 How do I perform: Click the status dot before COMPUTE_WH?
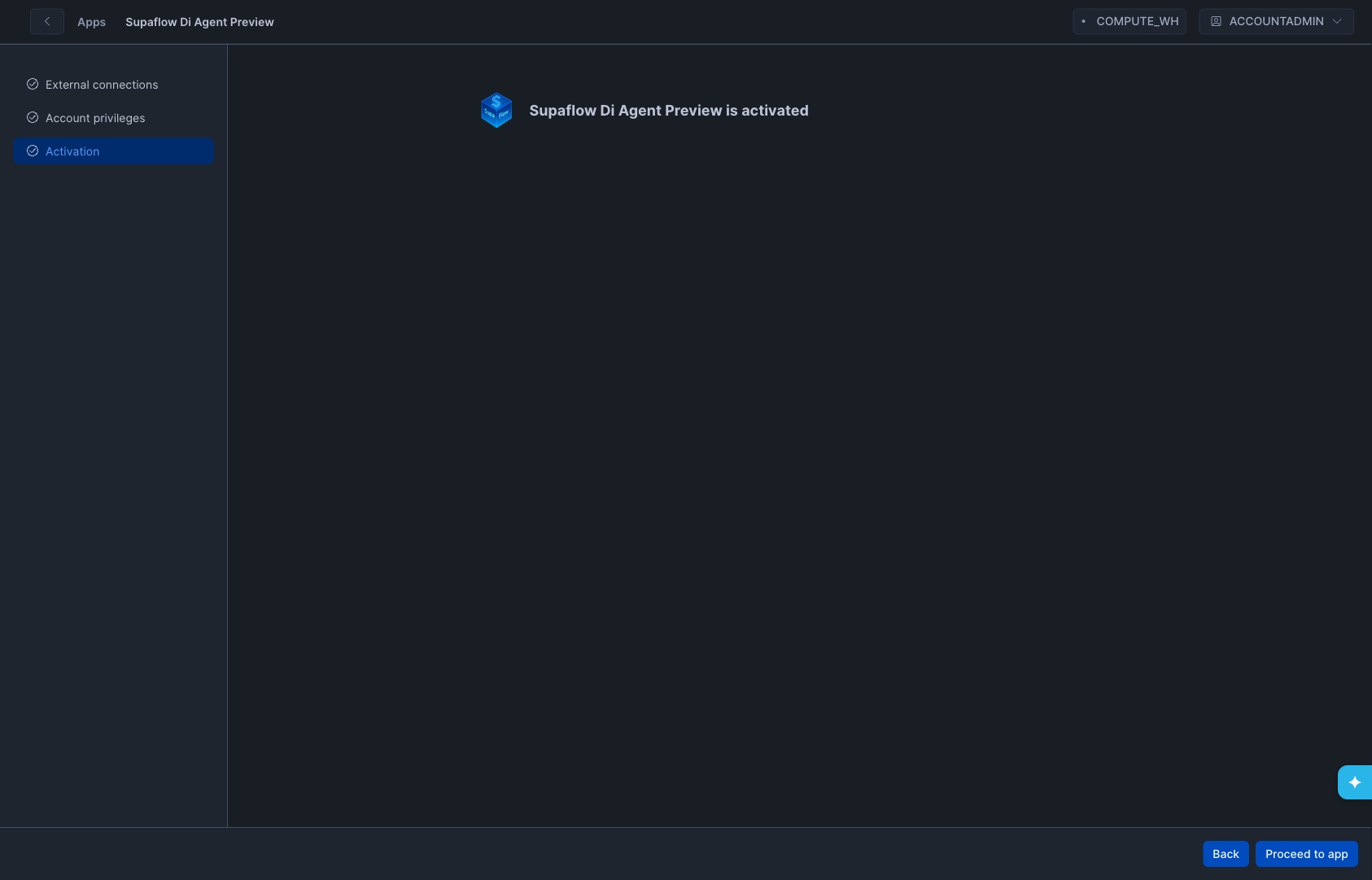(1083, 21)
